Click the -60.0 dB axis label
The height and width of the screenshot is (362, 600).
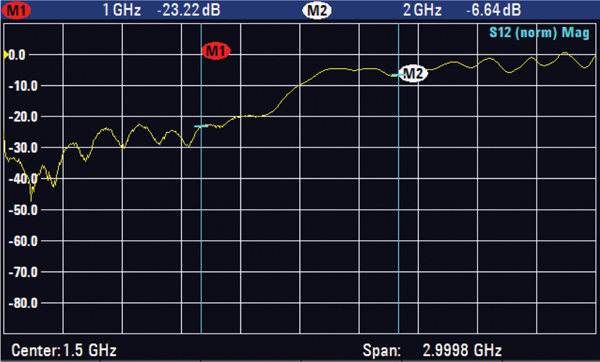[23, 241]
